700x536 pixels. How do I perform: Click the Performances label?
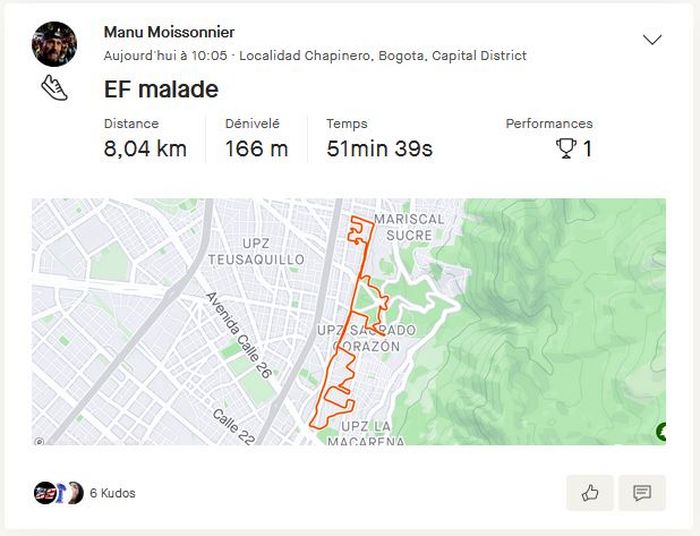coord(549,124)
